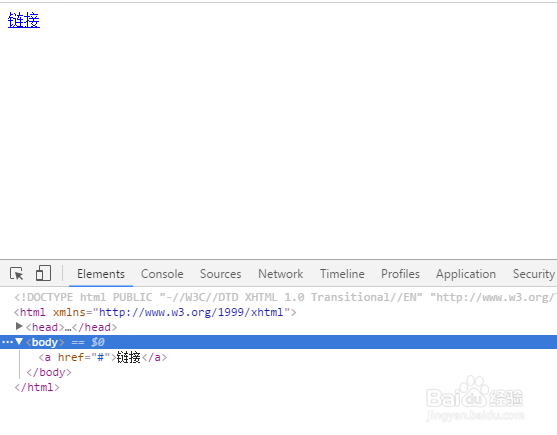The image size is (557, 435).
Task: Select the html xmlns opening tag
Action: pos(155,312)
